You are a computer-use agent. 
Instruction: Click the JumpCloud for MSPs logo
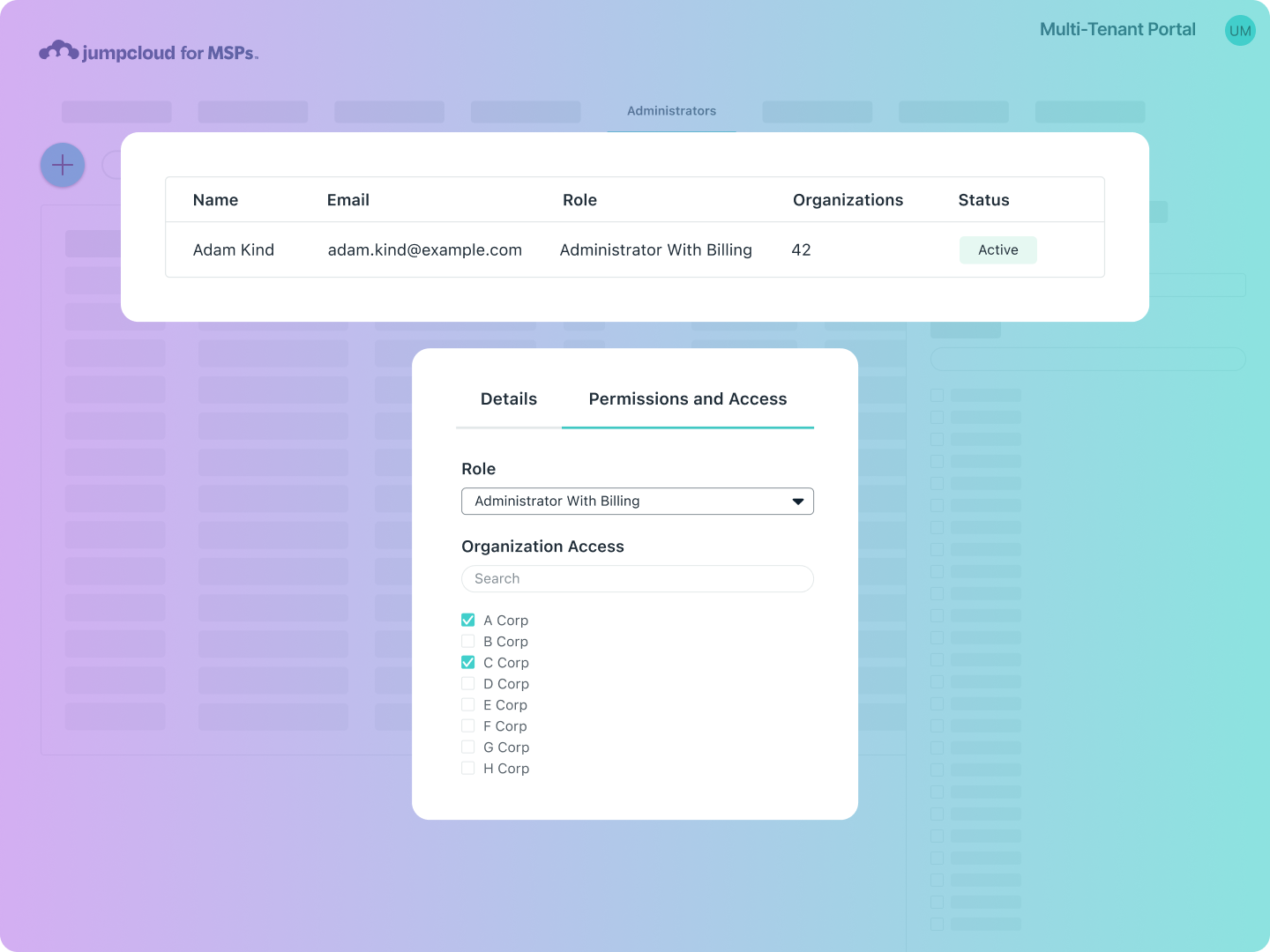click(x=149, y=52)
